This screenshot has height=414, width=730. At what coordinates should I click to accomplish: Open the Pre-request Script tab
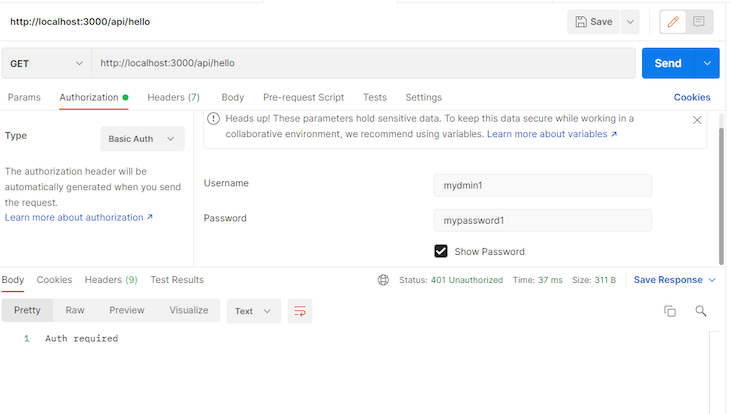point(303,97)
